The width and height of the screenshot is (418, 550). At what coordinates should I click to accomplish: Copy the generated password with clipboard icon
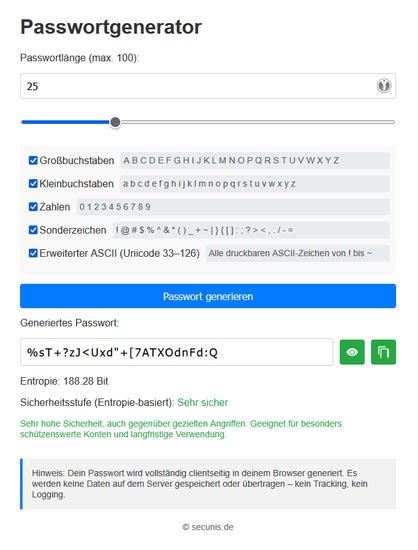pyautogui.click(x=383, y=352)
